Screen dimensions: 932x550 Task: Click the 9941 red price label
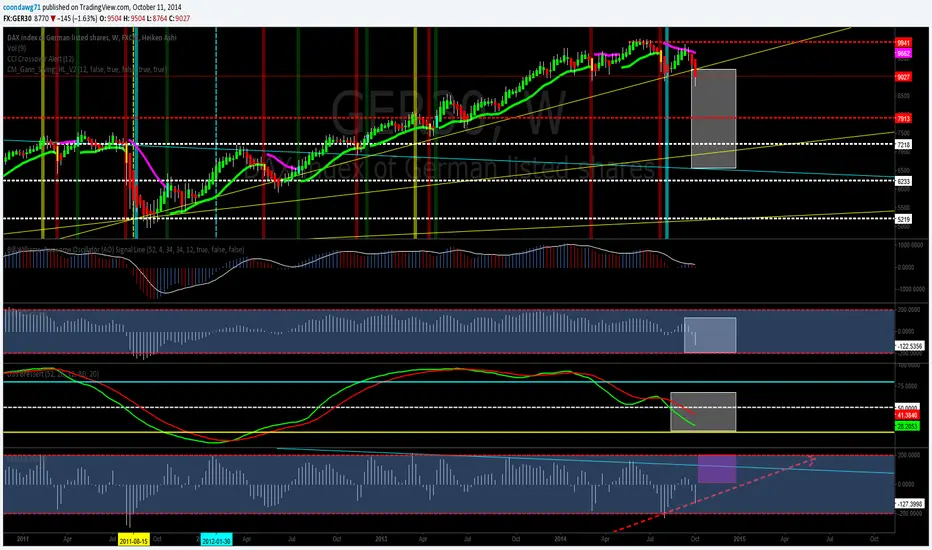[903, 43]
